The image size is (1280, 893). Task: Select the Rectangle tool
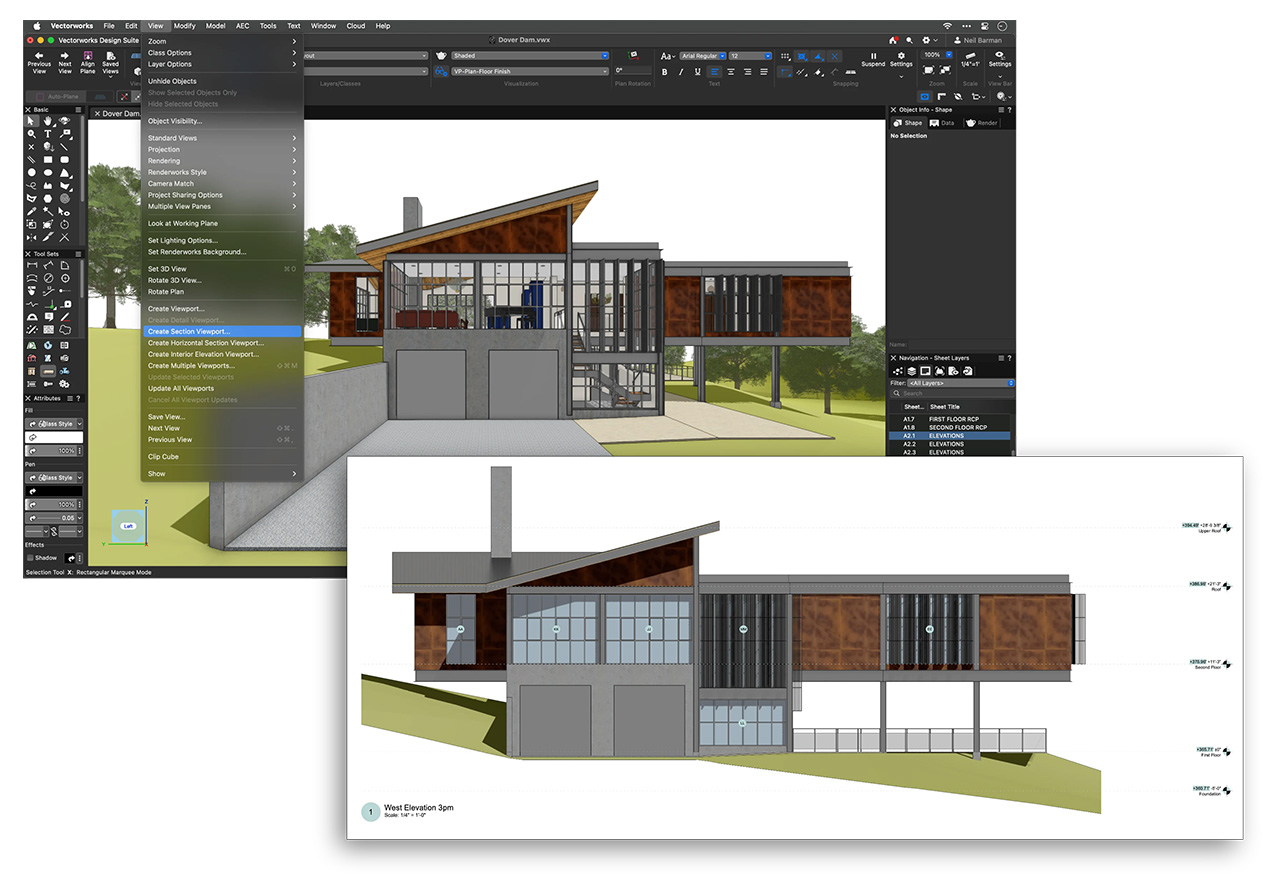(48, 160)
